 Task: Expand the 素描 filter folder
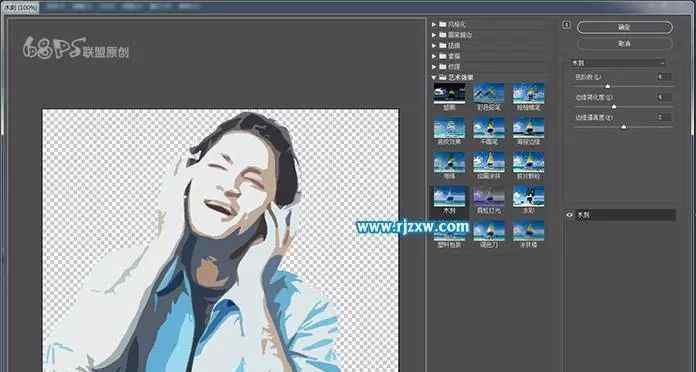pos(435,56)
